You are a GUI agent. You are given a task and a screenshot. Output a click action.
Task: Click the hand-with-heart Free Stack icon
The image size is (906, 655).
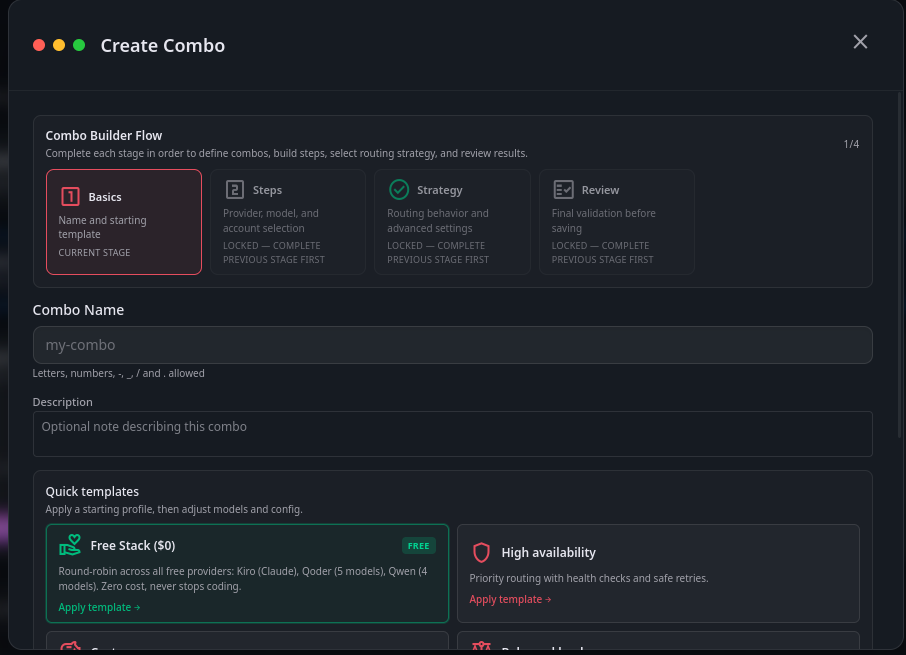pyautogui.click(x=70, y=545)
